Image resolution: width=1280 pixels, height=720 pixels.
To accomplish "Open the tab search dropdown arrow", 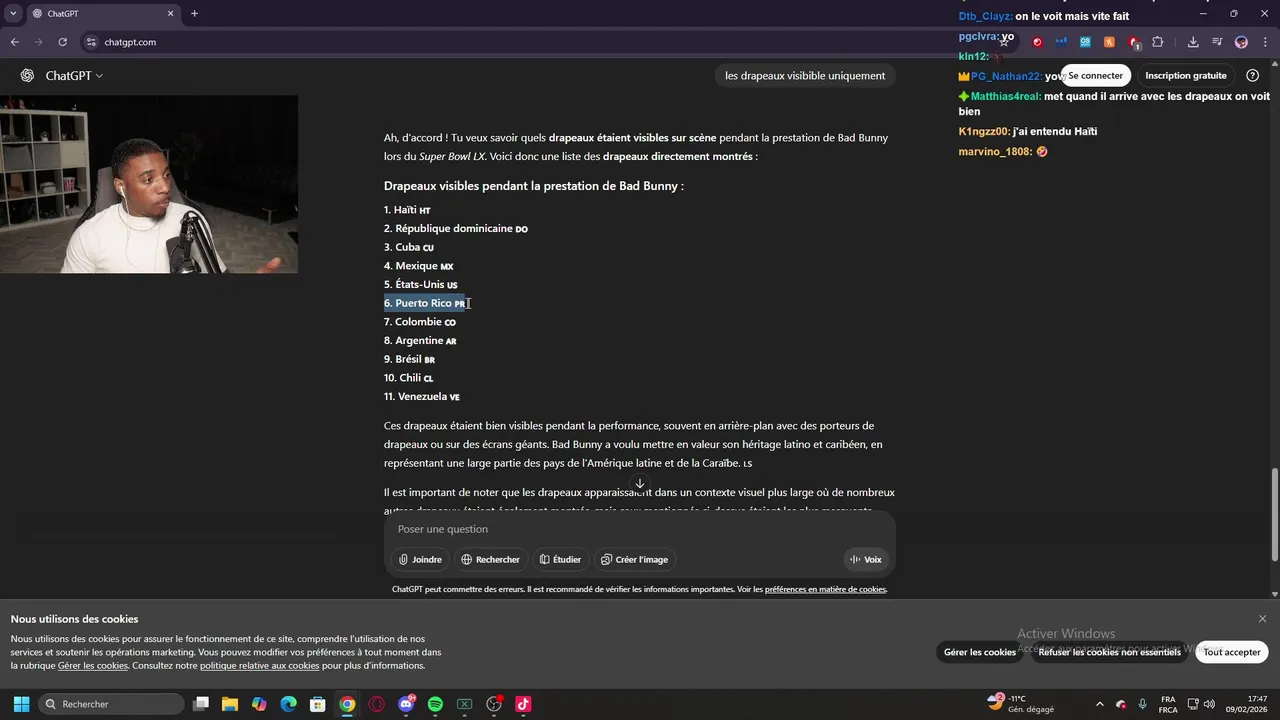I will pyautogui.click(x=13, y=14).
